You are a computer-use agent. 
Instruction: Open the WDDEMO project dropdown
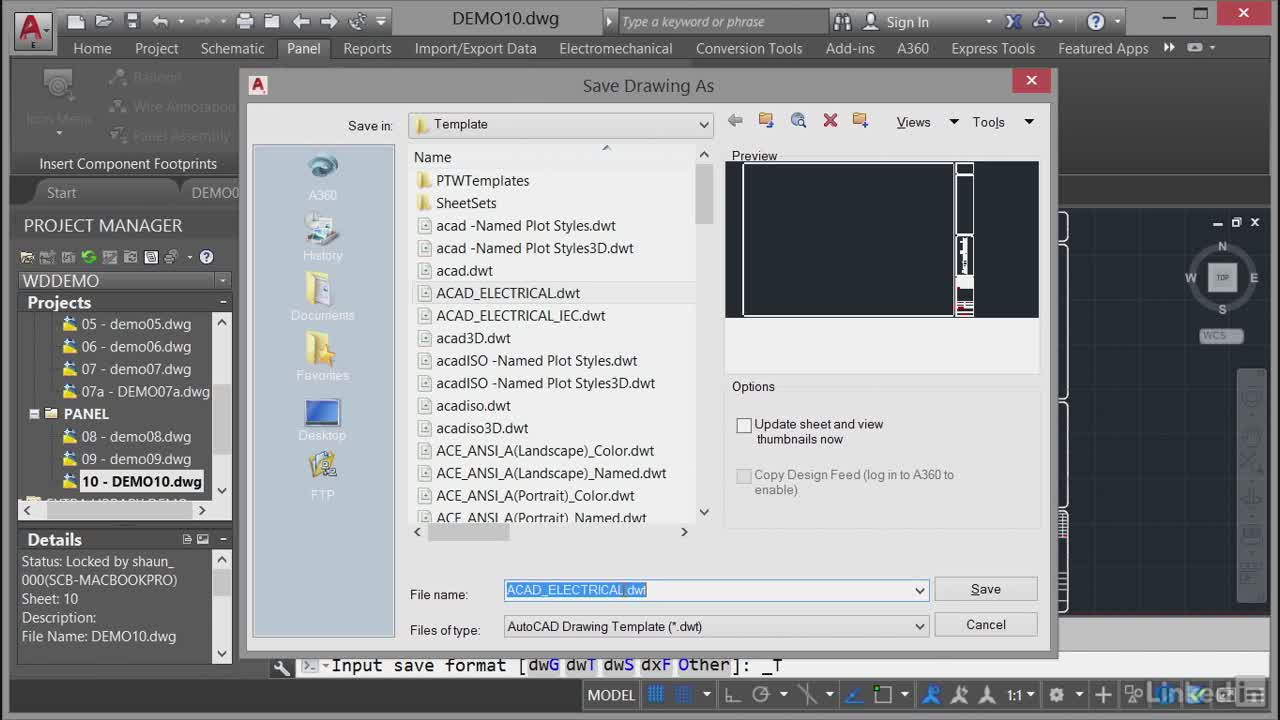coord(222,281)
